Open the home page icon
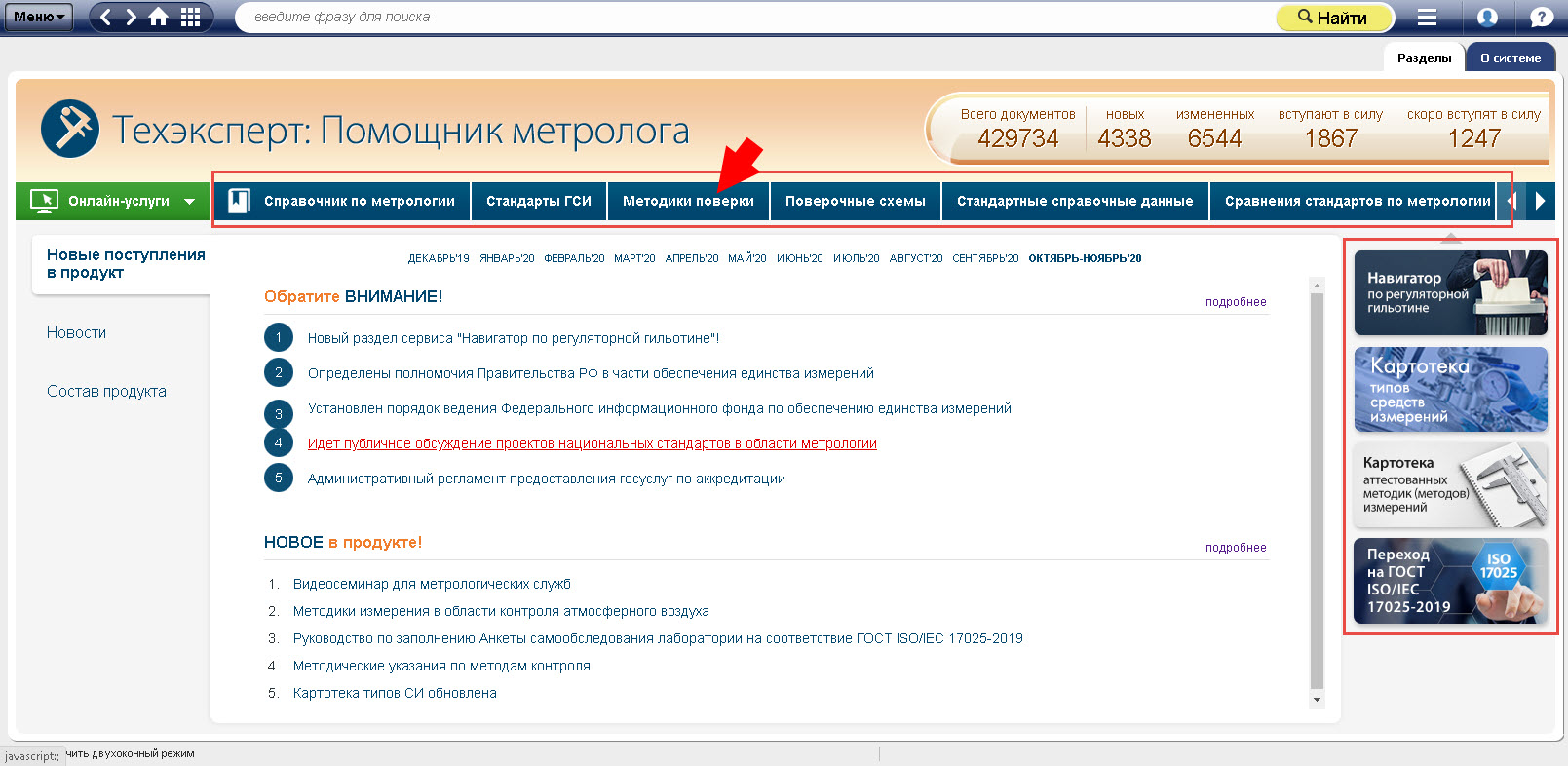The height and width of the screenshot is (766, 1568). (158, 17)
